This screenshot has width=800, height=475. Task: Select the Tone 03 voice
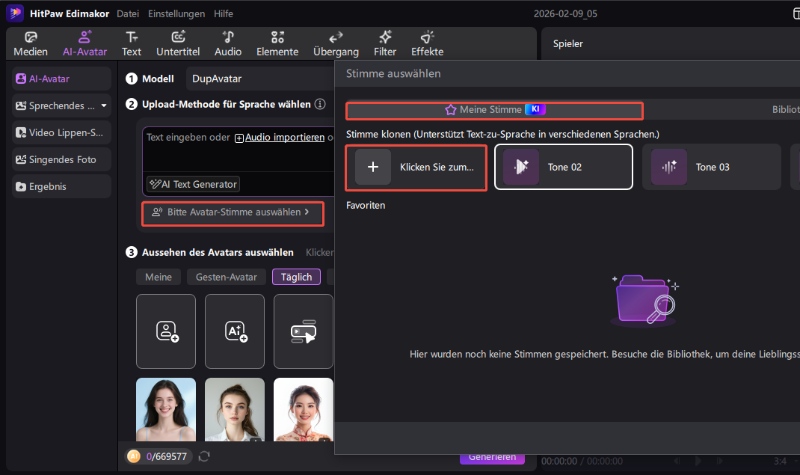[712, 167]
